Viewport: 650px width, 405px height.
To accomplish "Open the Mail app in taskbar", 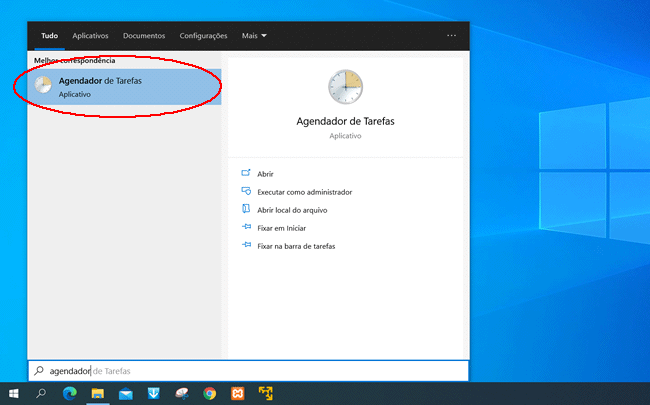I will (x=125, y=394).
